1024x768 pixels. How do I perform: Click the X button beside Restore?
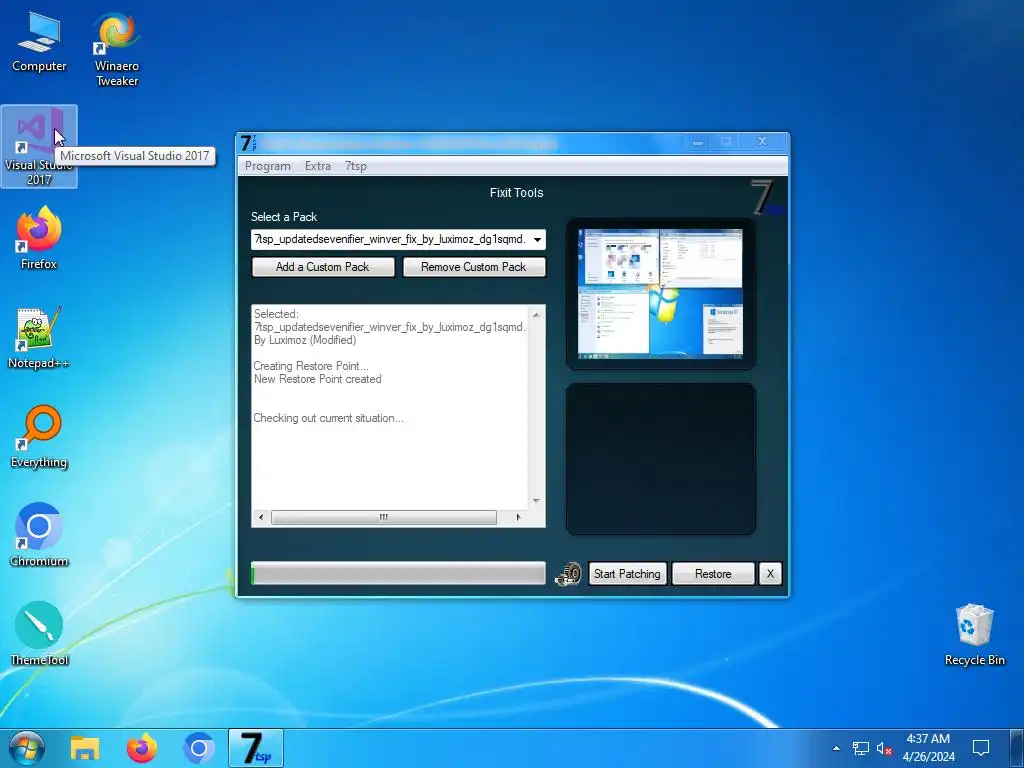click(770, 573)
